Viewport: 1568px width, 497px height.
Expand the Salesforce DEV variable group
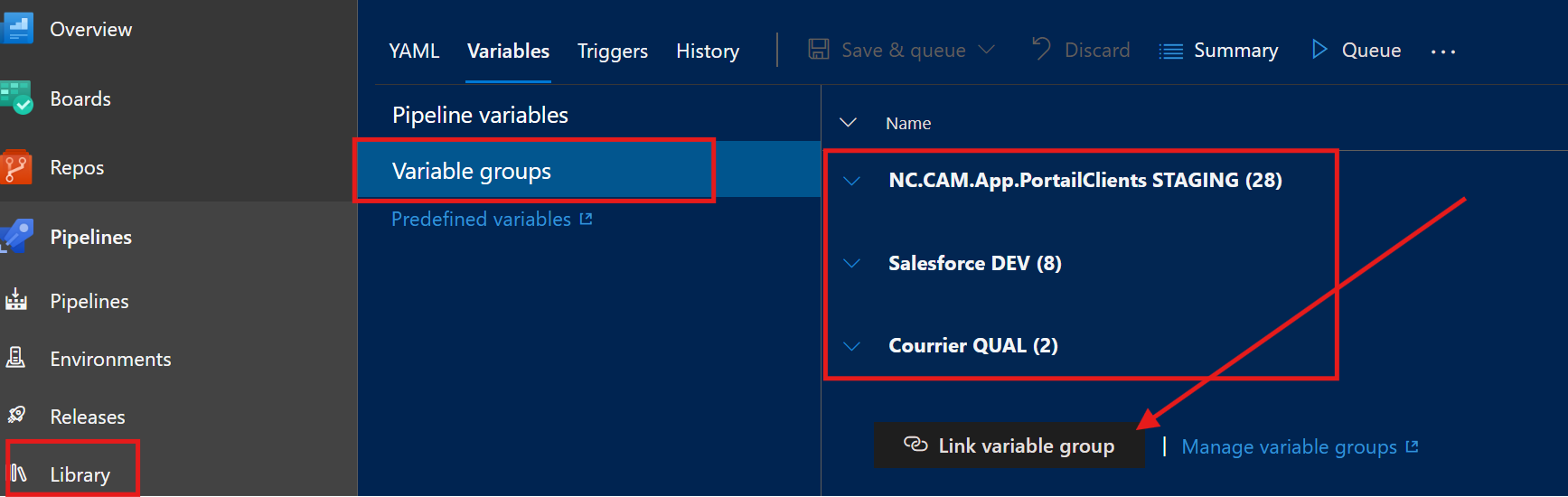pyautogui.click(x=851, y=264)
